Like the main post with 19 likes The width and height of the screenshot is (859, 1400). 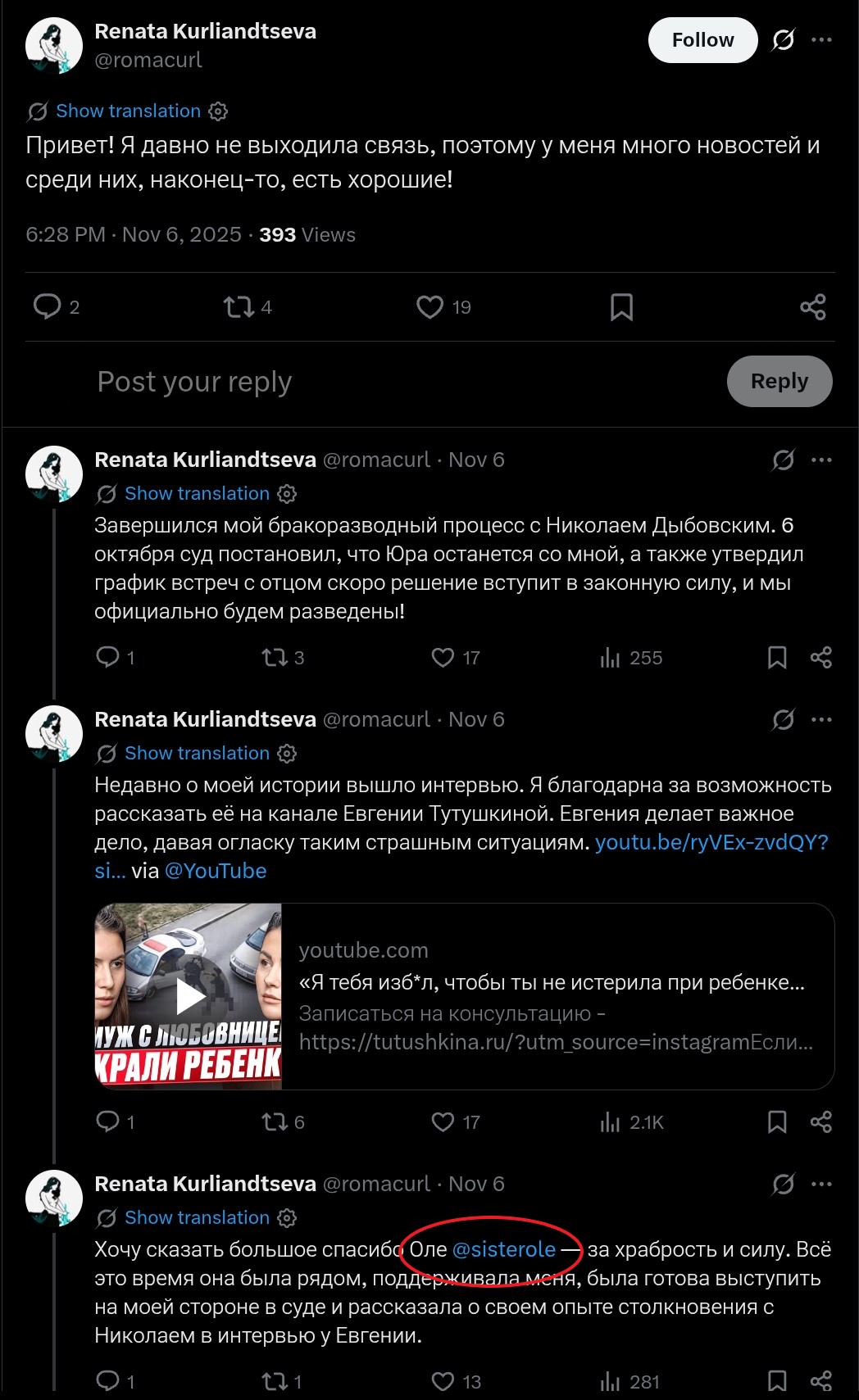430,307
